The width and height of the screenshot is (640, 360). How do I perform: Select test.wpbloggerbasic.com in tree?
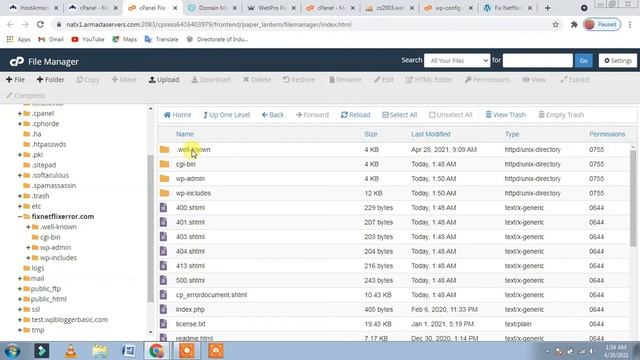point(70,320)
